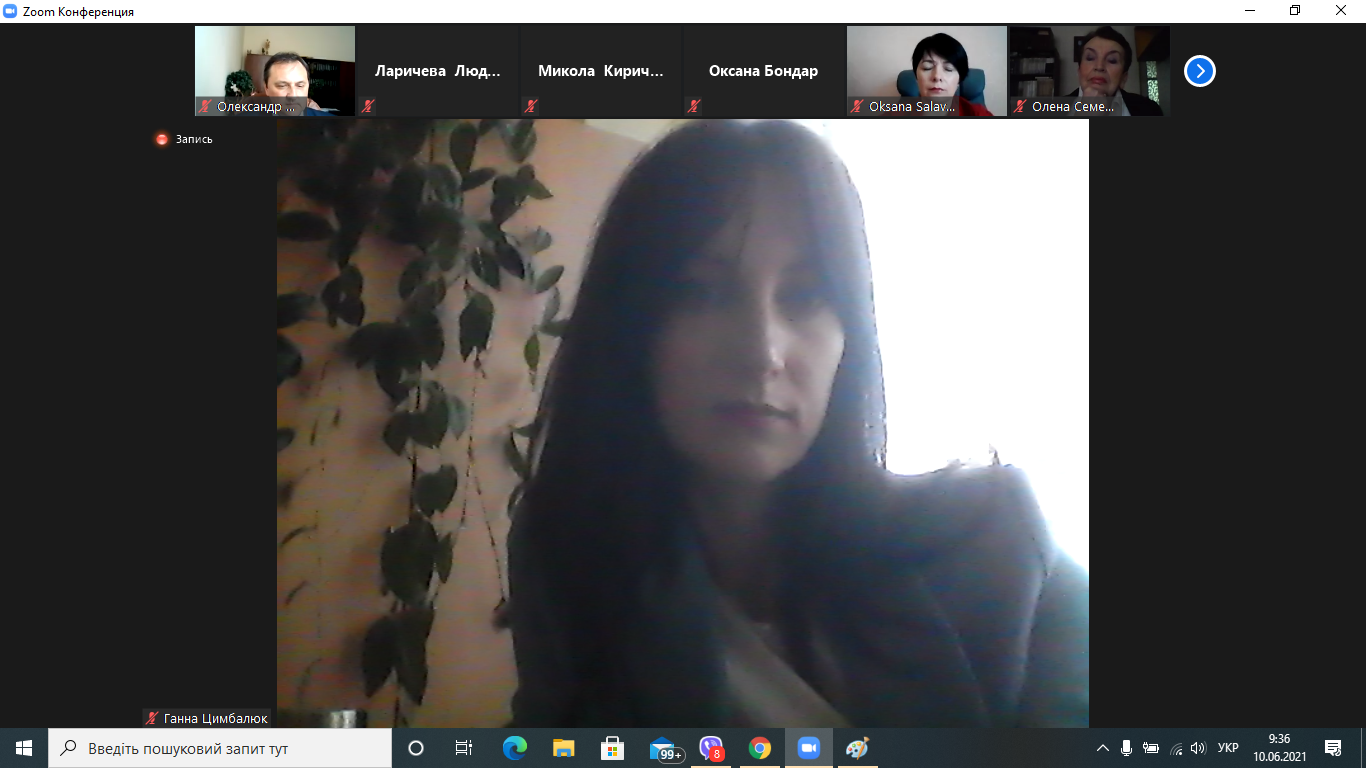Click the muted mic icon on Оксана Бондар tile
The height and width of the screenshot is (768, 1366).
point(694,106)
